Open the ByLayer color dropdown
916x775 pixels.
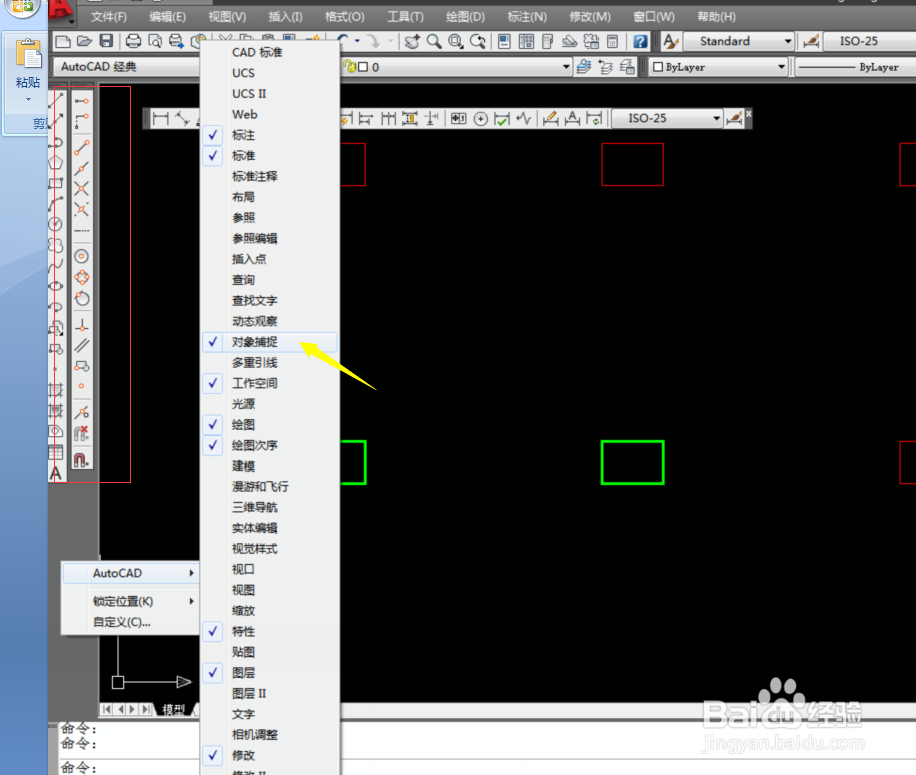pos(719,67)
